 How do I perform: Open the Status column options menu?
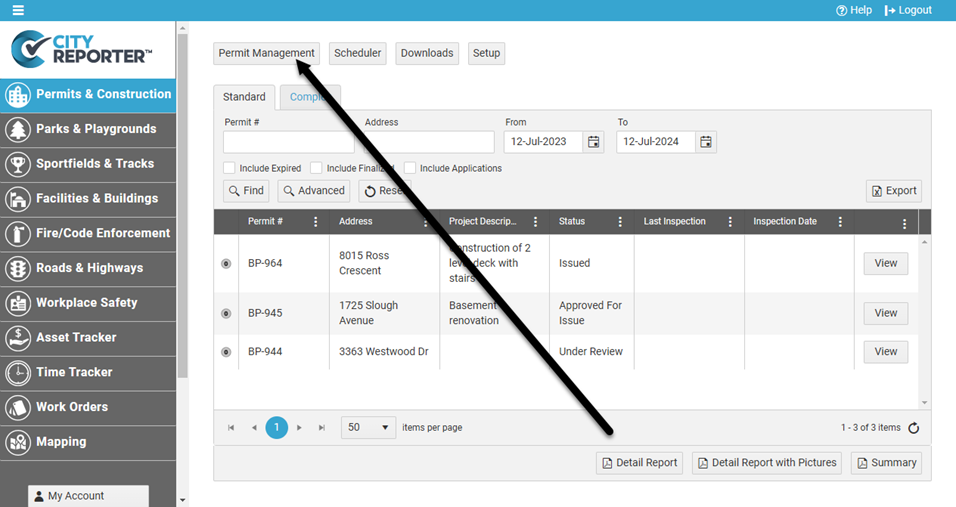point(621,222)
